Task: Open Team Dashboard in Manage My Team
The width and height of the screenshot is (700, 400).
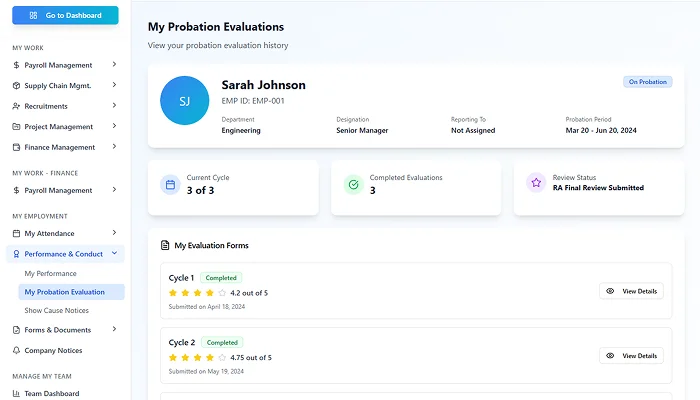Action: [52, 393]
